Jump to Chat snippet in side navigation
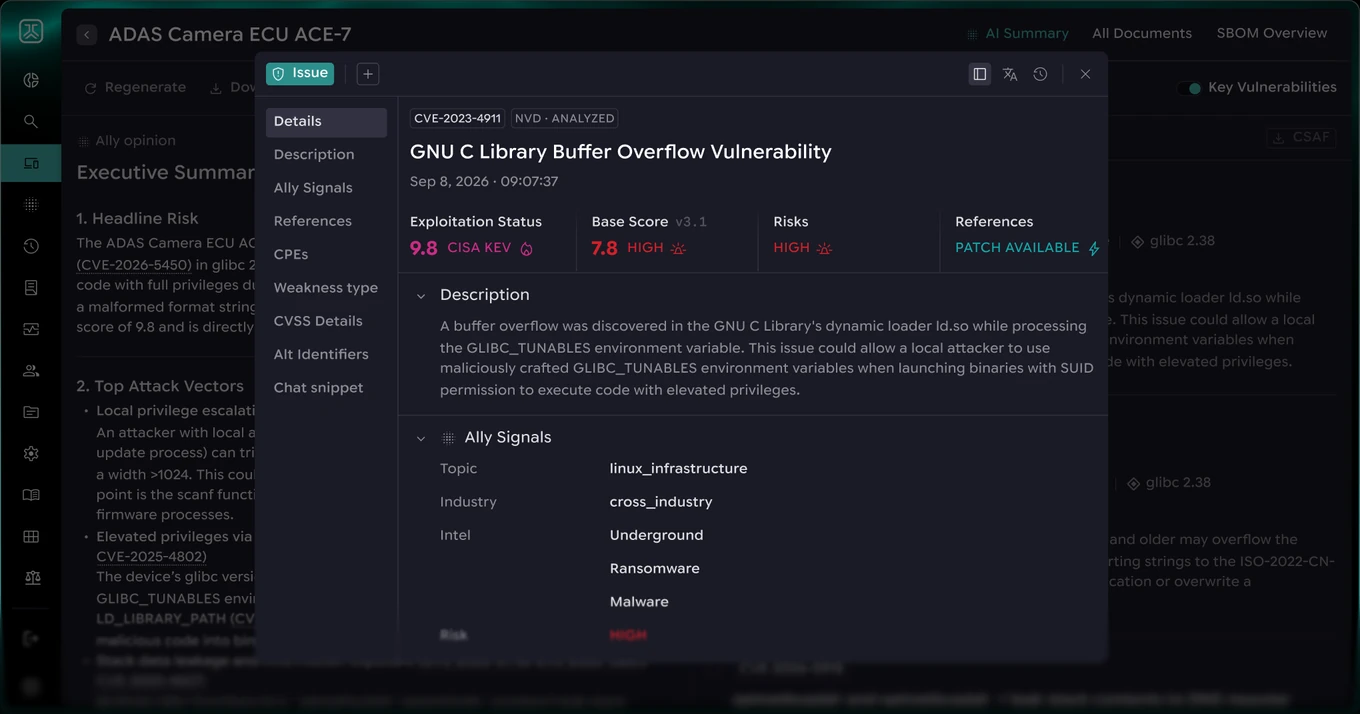The height and width of the screenshot is (714, 1360). tap(319, 388)
